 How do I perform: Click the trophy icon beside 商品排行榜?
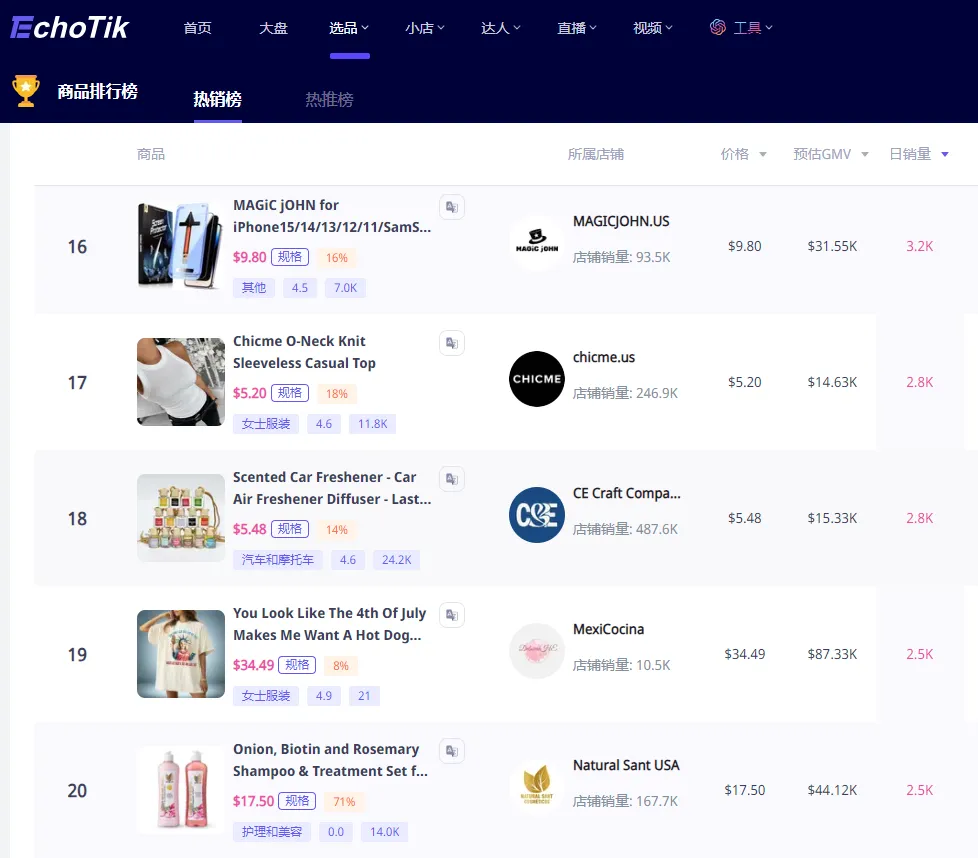click(x=26, y=91)
